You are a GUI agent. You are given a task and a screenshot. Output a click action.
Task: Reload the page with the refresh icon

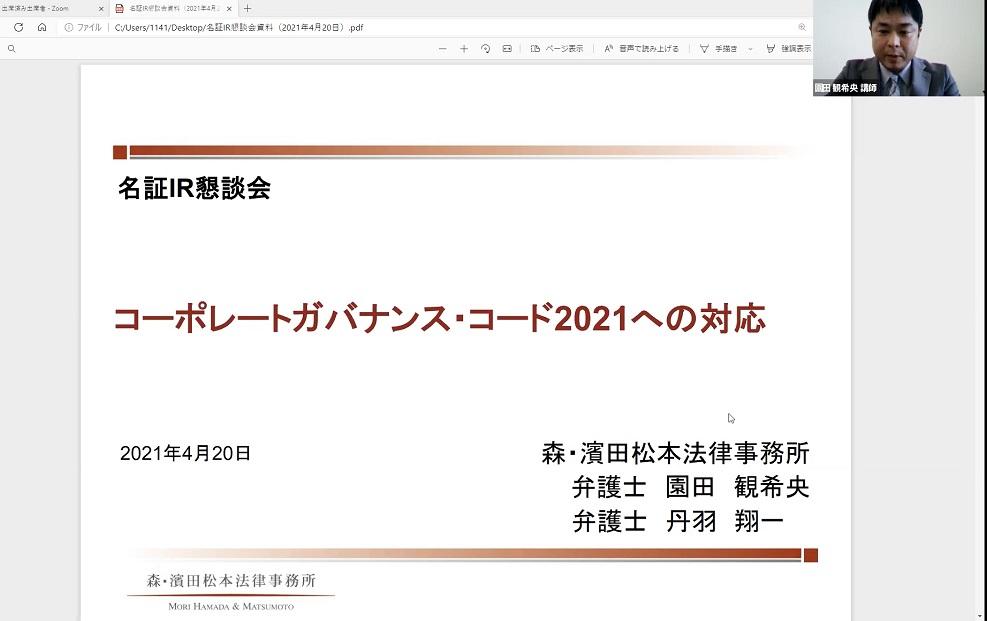point(18,27)
